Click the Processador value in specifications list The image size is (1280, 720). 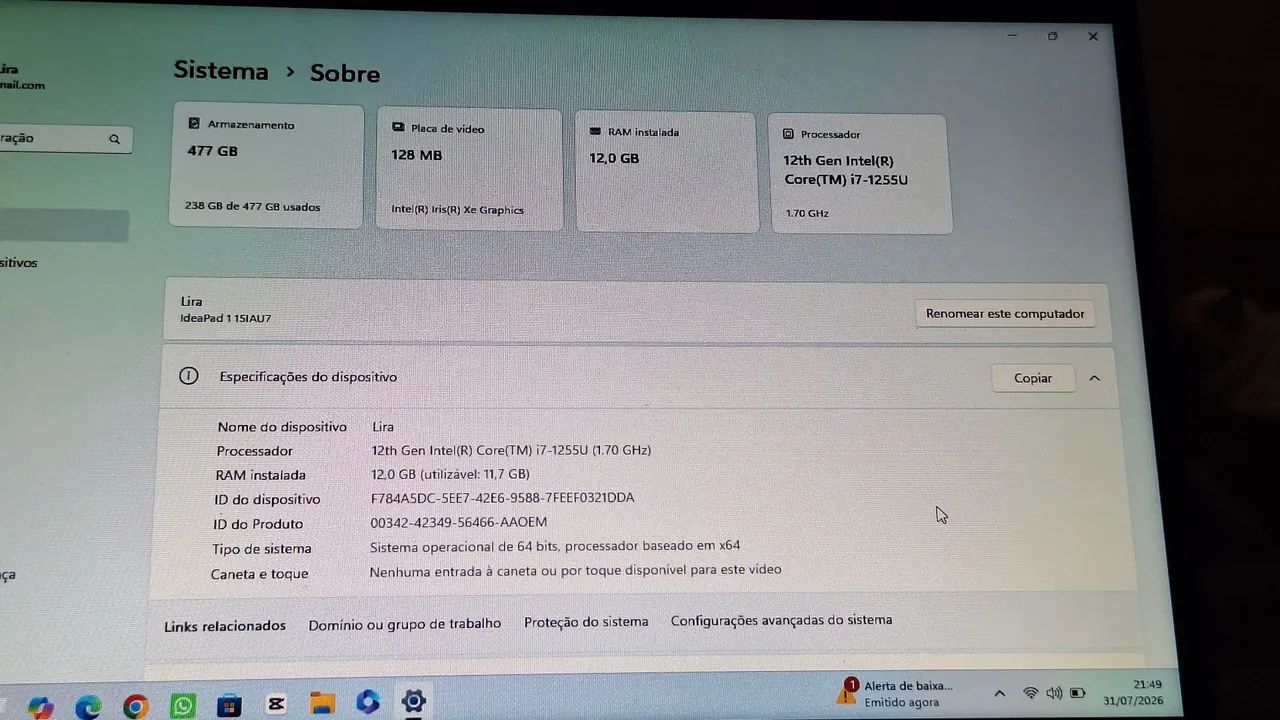click(x=511, y=450)
